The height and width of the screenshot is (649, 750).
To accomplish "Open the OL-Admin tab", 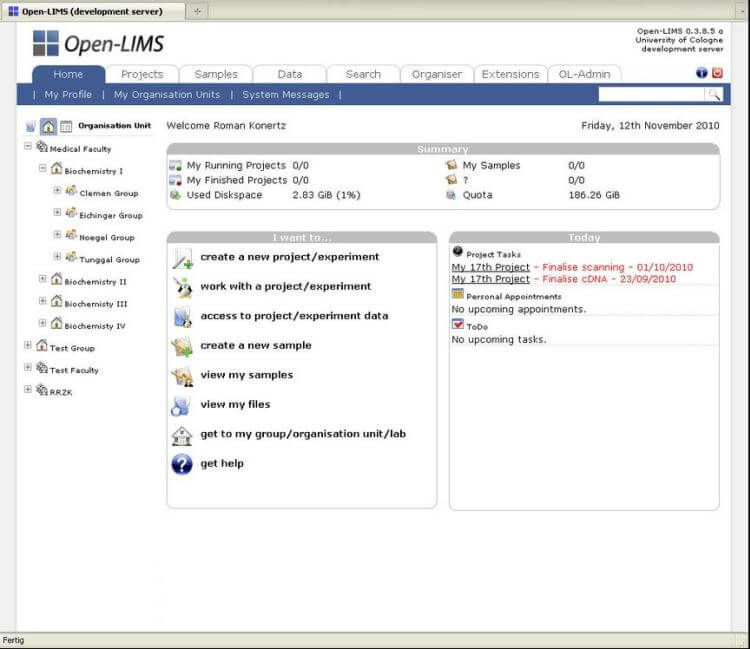I will click(585, 74).
